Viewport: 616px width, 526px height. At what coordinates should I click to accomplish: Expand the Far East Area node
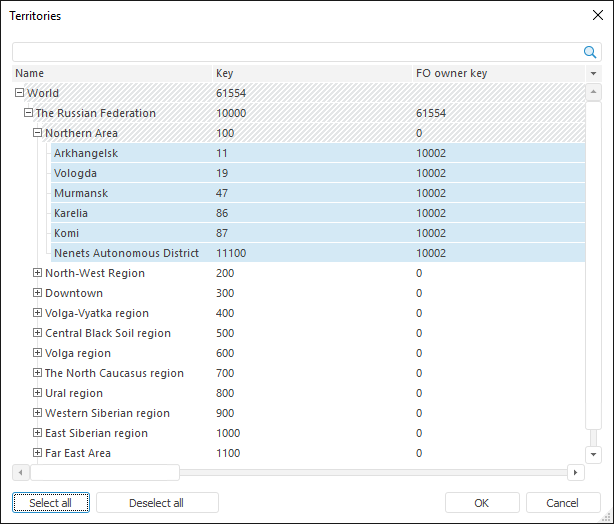pos(37,453)
